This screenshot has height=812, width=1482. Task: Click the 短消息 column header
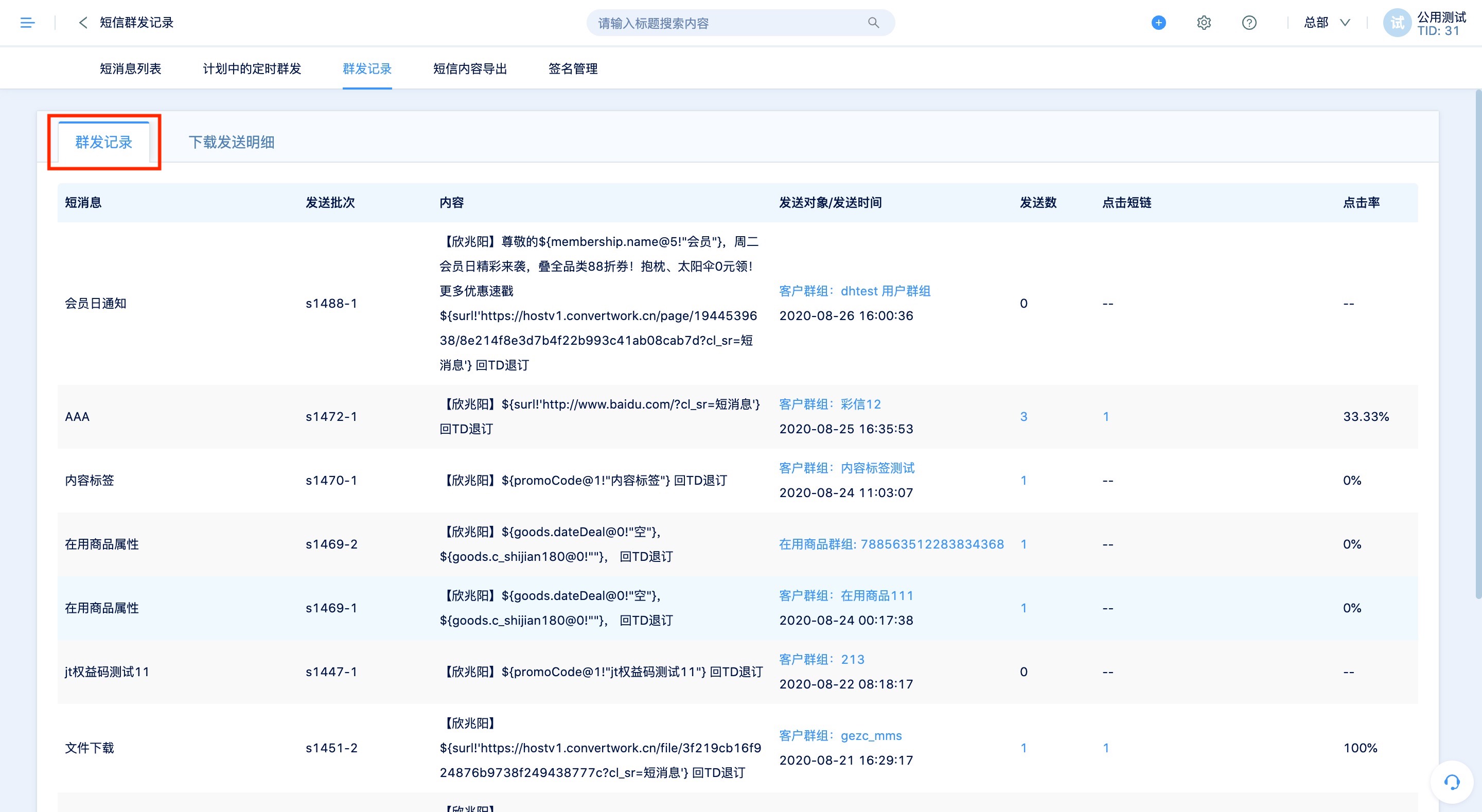(x=83, y=203)
